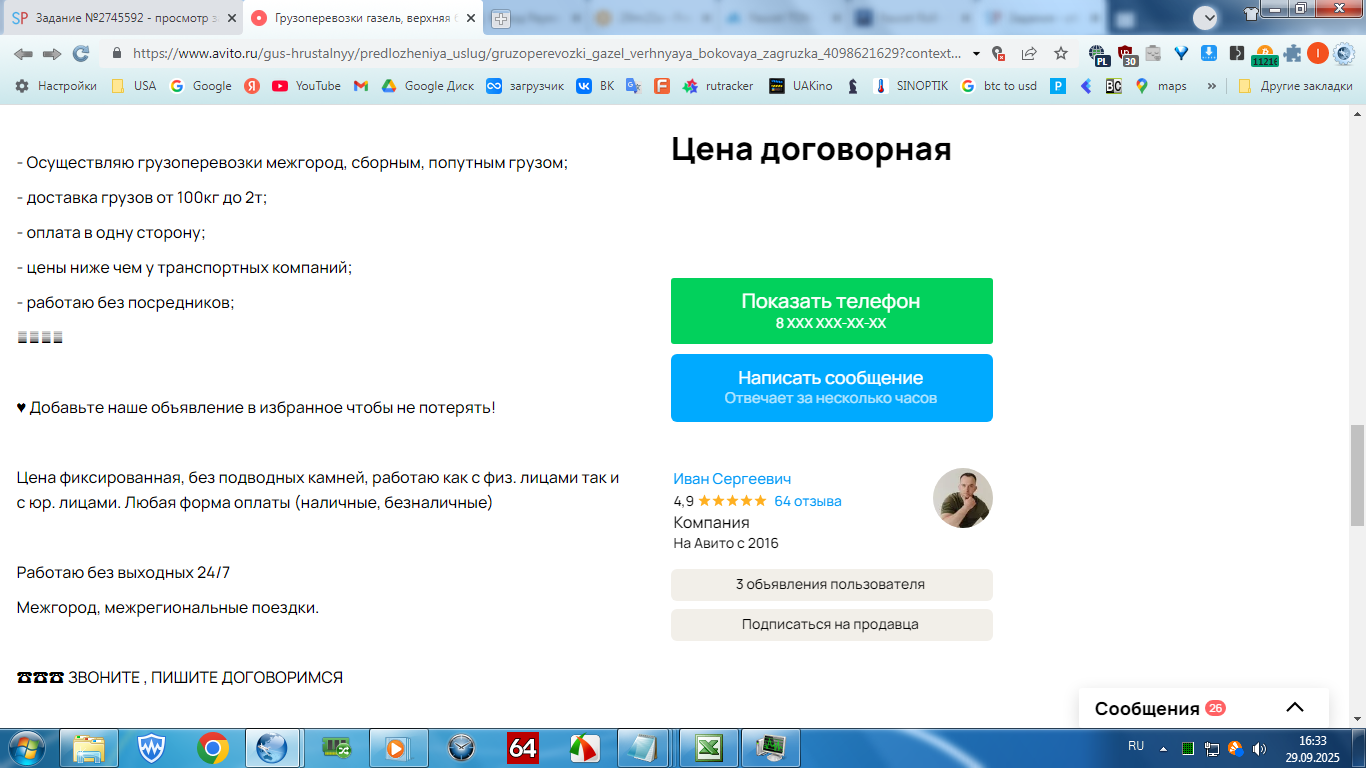Viewport: 1366px width, 768px height.
Task: Open the Настройки bookmark
Action: 56,86
